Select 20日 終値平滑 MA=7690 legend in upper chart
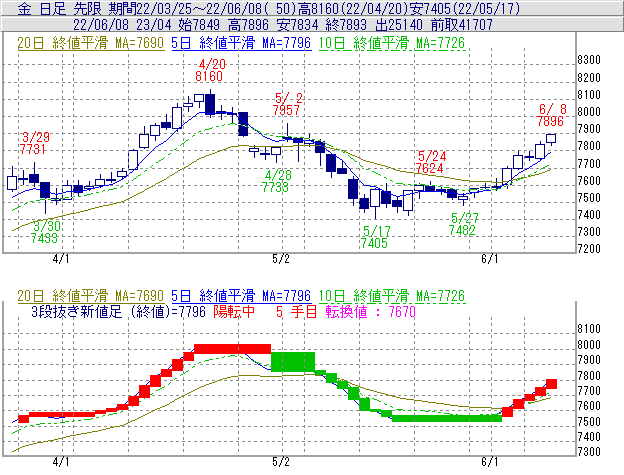The image size is (624, 475). coord(91,43)
